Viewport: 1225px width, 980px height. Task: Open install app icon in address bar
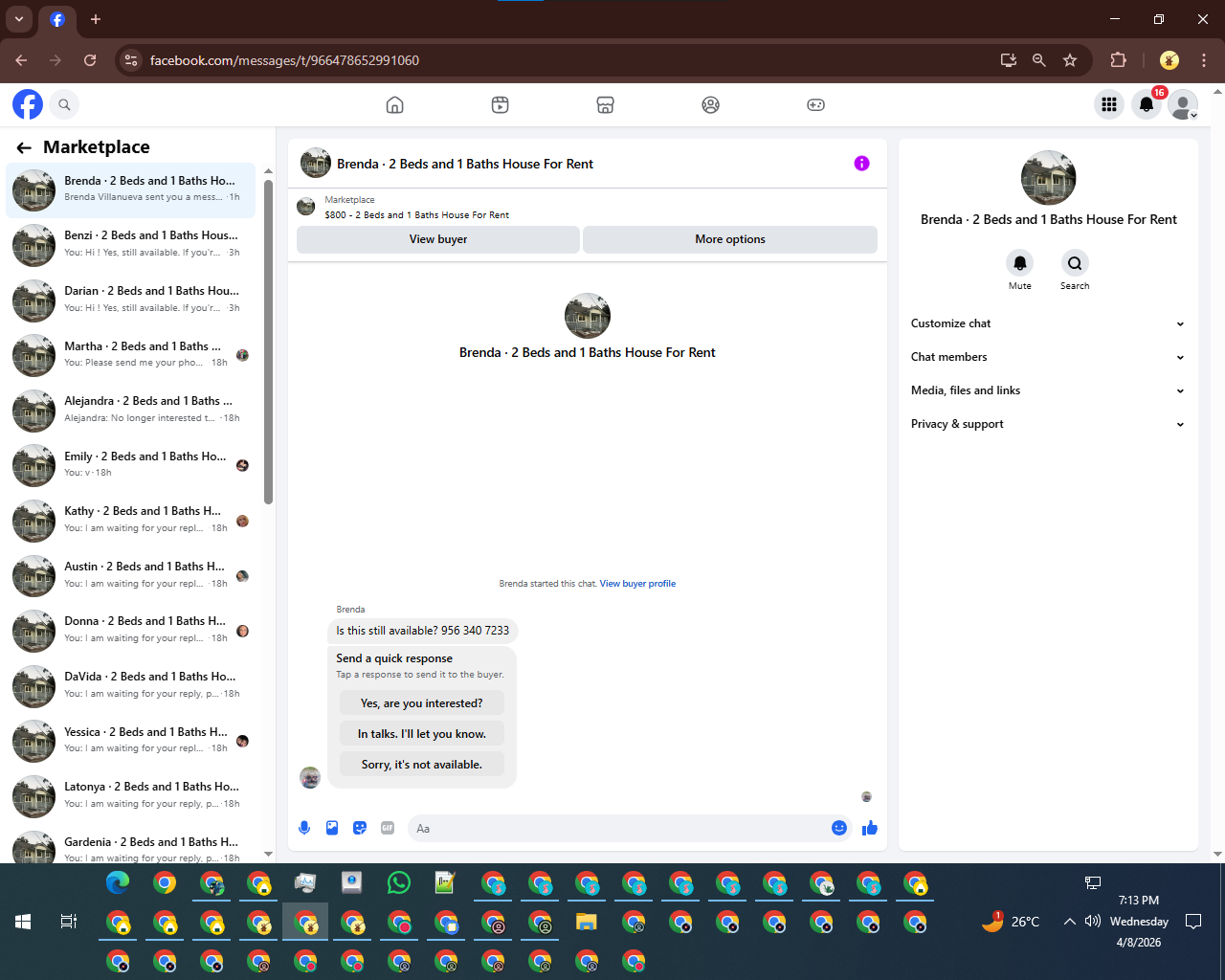[1008, 60]
